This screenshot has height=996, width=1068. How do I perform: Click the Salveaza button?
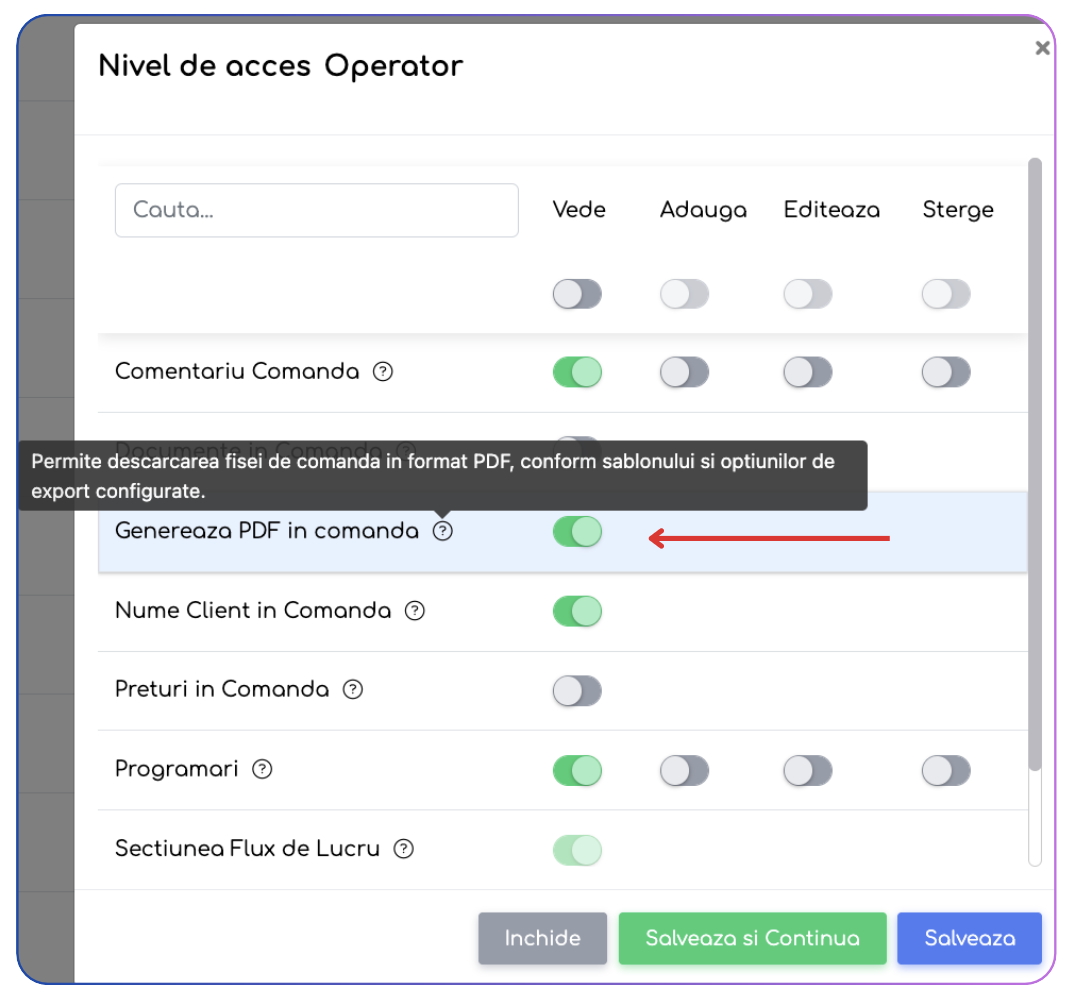click(x=969, y=938)
